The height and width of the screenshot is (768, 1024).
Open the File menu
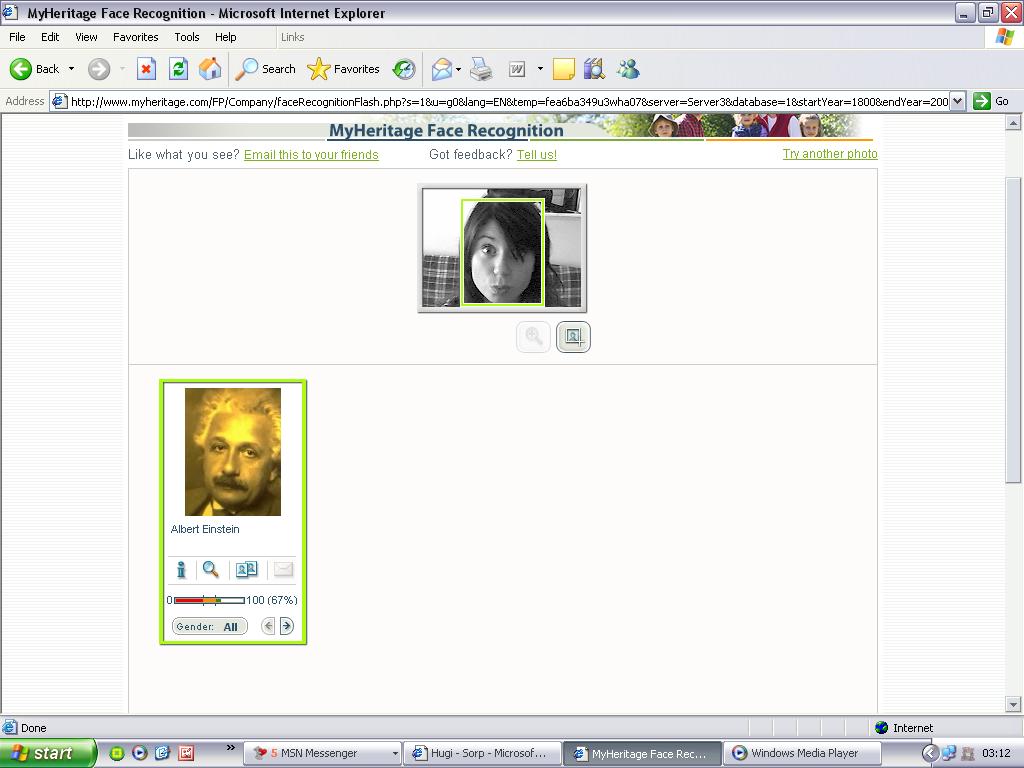coord(17,37)
